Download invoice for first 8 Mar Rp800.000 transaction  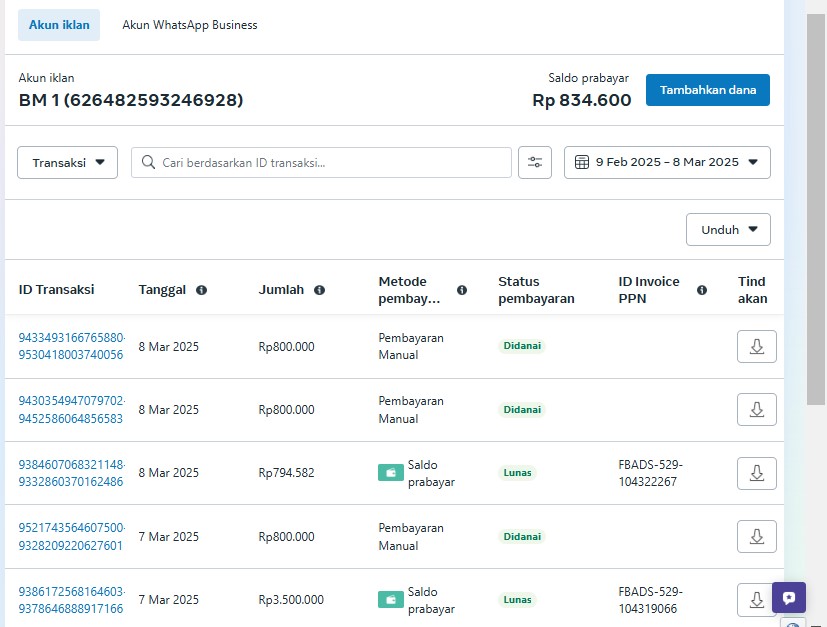(x=756, y=346)
